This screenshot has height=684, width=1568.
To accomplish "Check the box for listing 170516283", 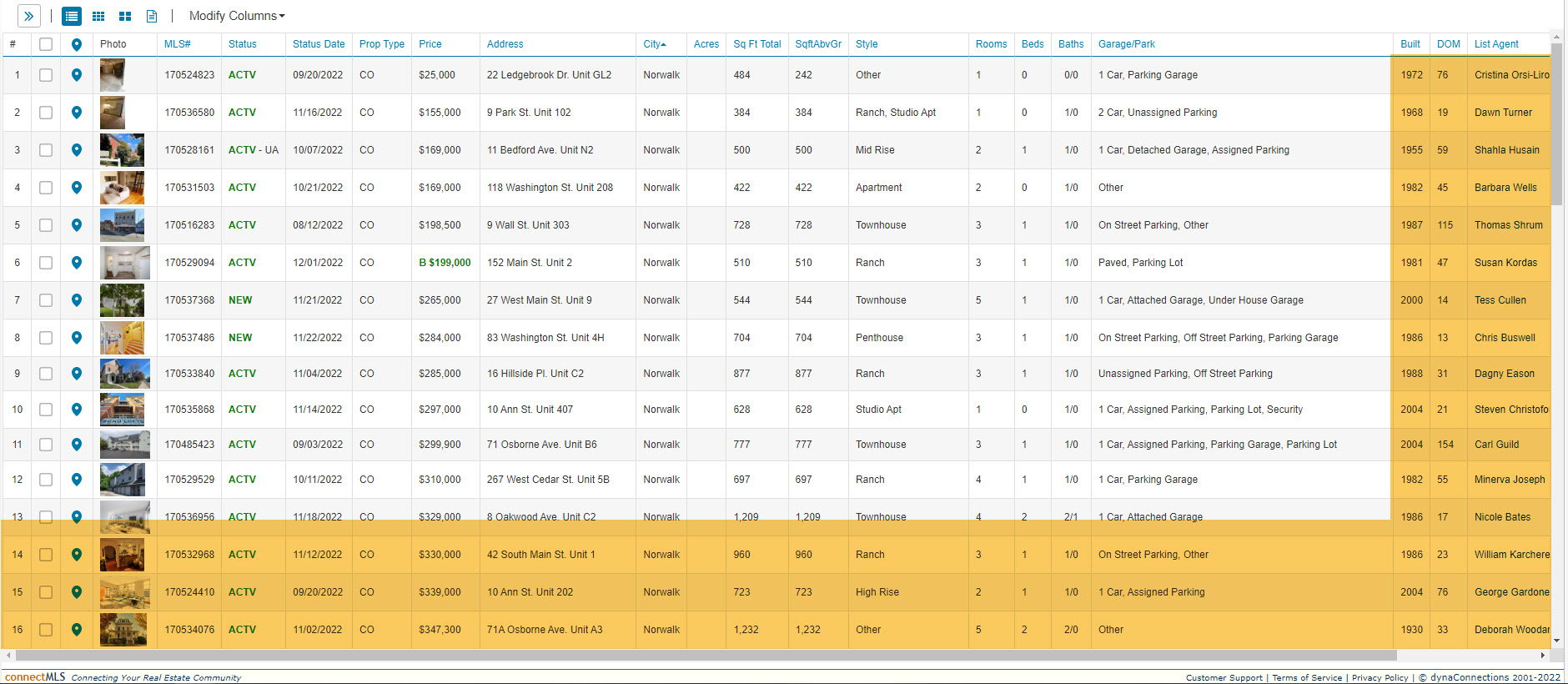I will (46, 225).
